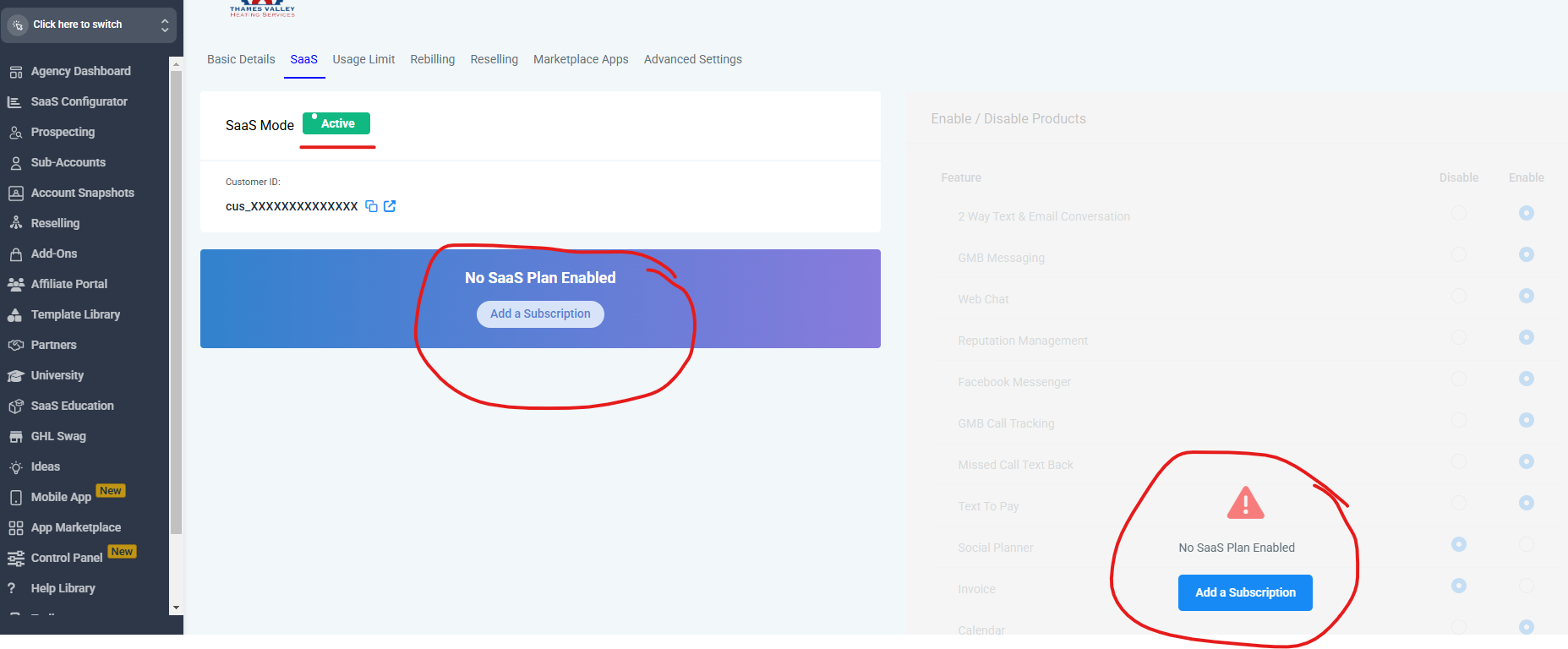Click the Add-Ons bag icon
Viewport: 1568px width, 649px height.
pyautogui.click(x=15, y=254)
